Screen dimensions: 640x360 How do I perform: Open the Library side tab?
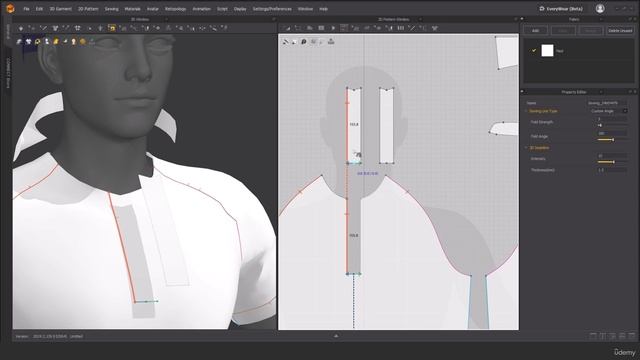click(x=7, y=31)
